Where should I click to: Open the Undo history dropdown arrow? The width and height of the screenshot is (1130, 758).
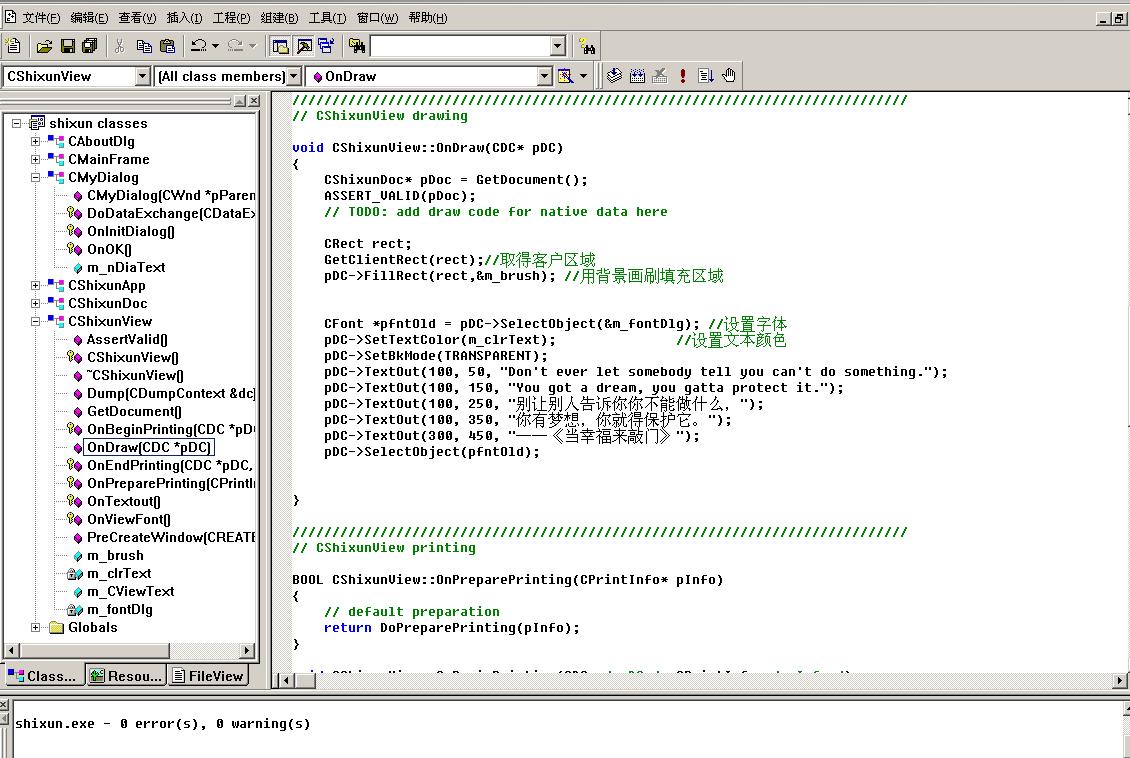(215, 46)
